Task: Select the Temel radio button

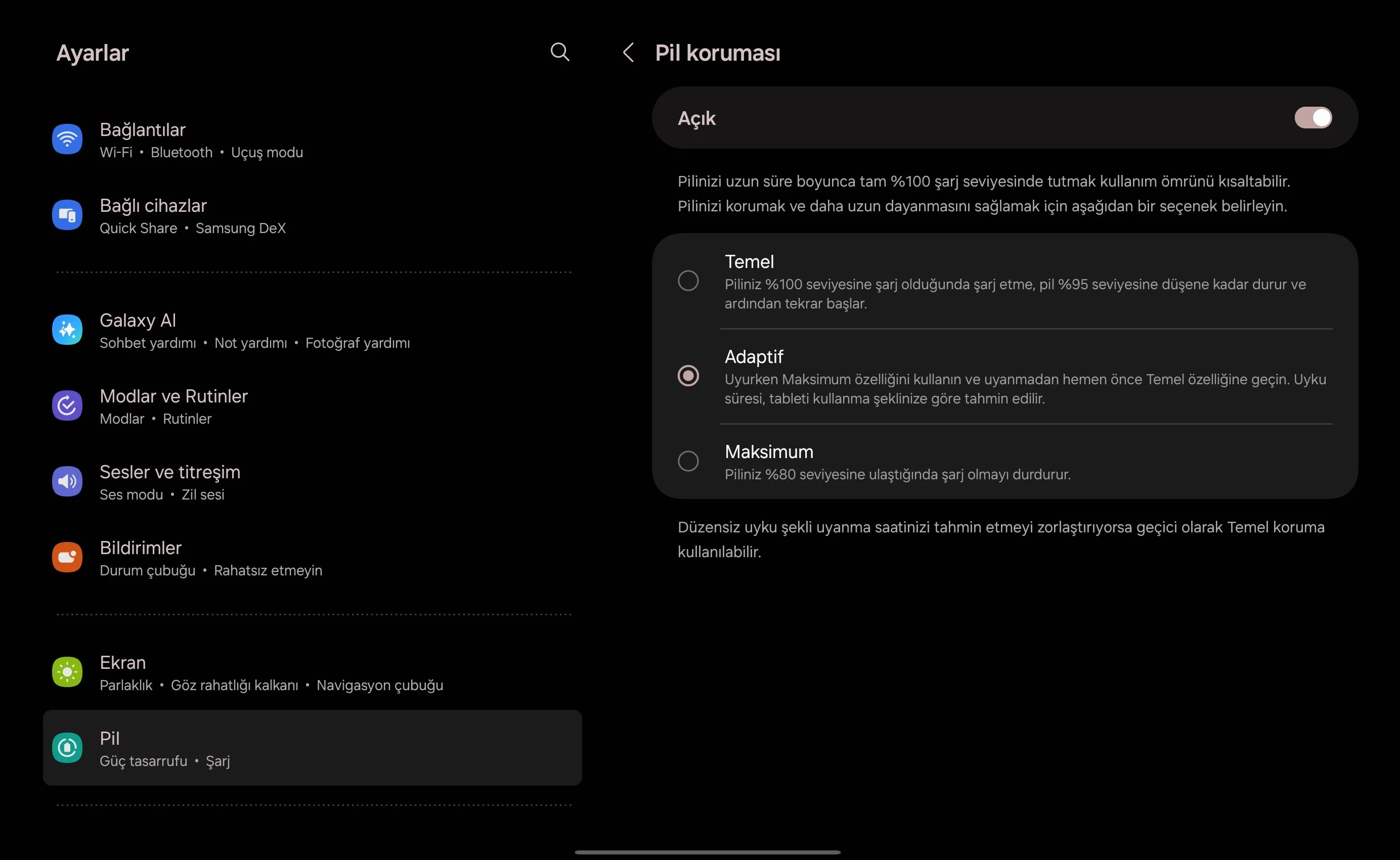Action: click(688, 281)
